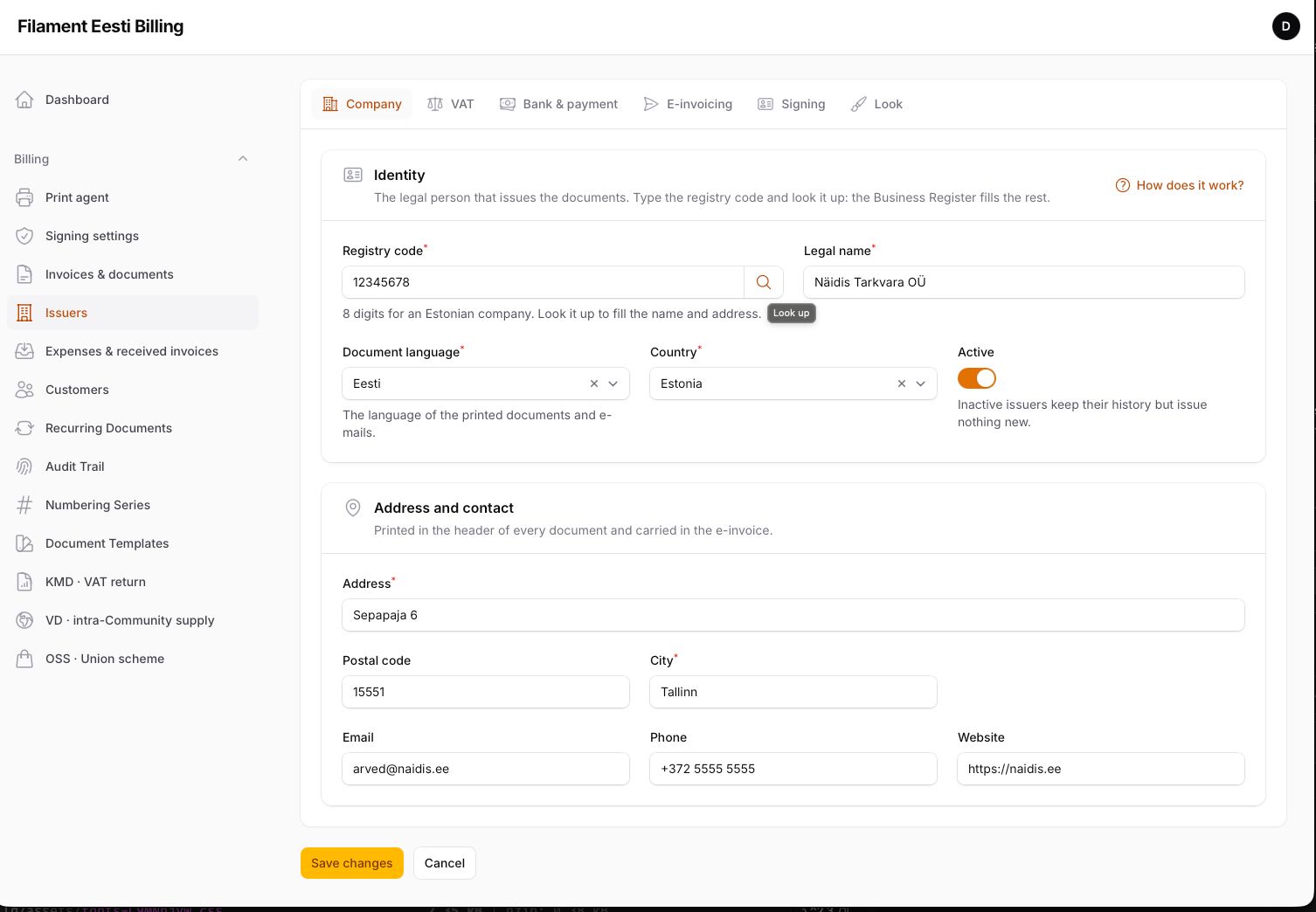Viewport: 1316px width, 912px height.
Task: Click the registry code Look up magnifier
Action: (764, 282)
